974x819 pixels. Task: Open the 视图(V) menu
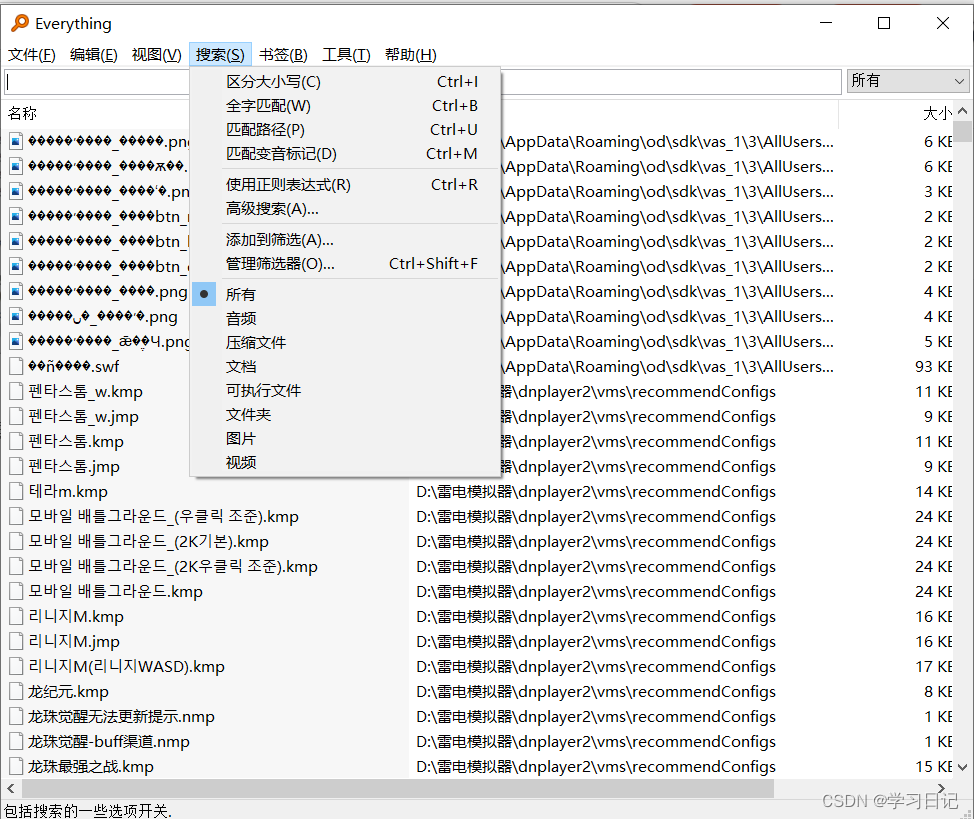(x=157, y=55)
